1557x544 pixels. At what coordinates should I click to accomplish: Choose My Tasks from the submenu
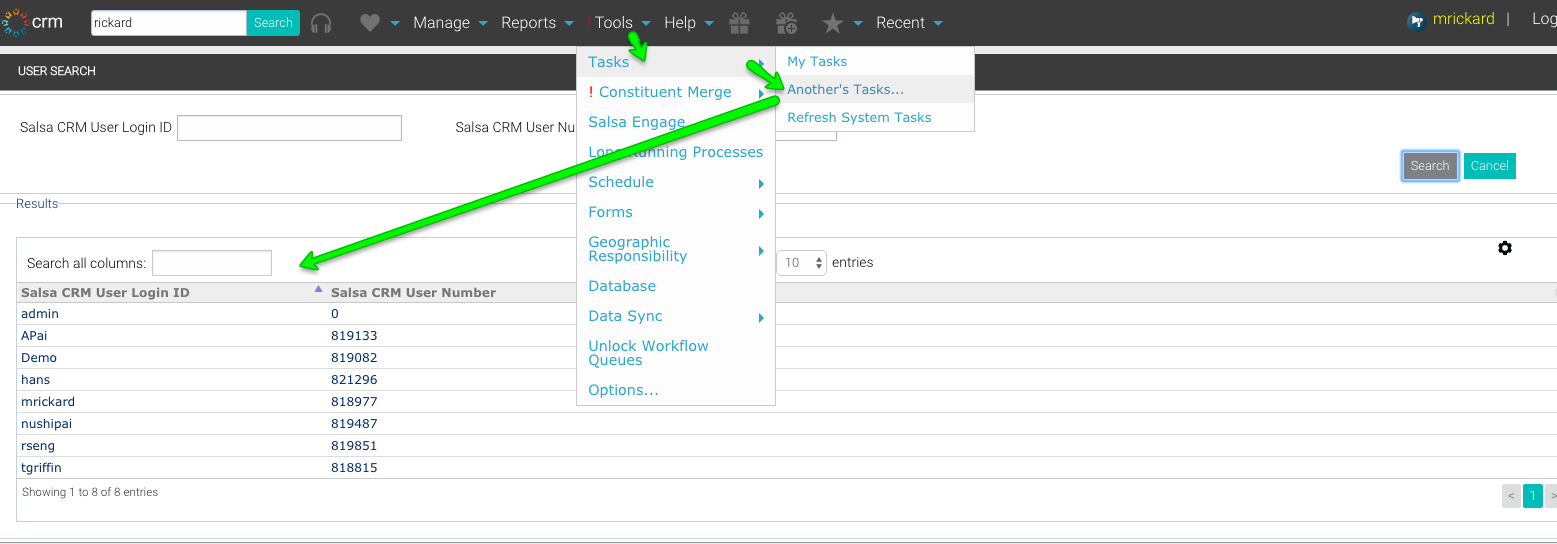[x=817, y=62]
